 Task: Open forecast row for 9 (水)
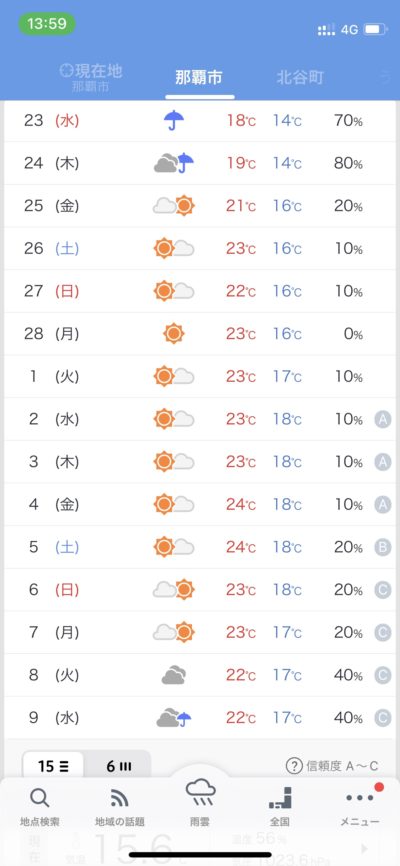click(x=200, y=718)
